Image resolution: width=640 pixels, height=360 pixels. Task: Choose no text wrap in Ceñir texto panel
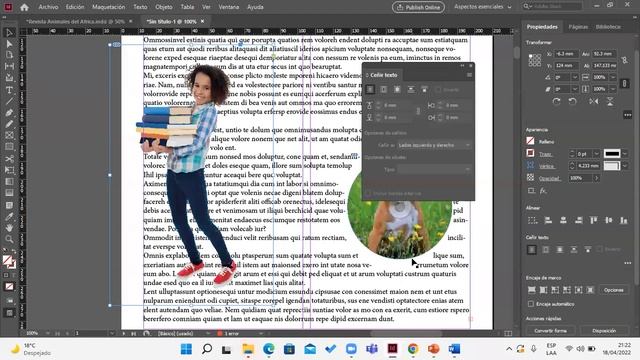pos(370,89)
